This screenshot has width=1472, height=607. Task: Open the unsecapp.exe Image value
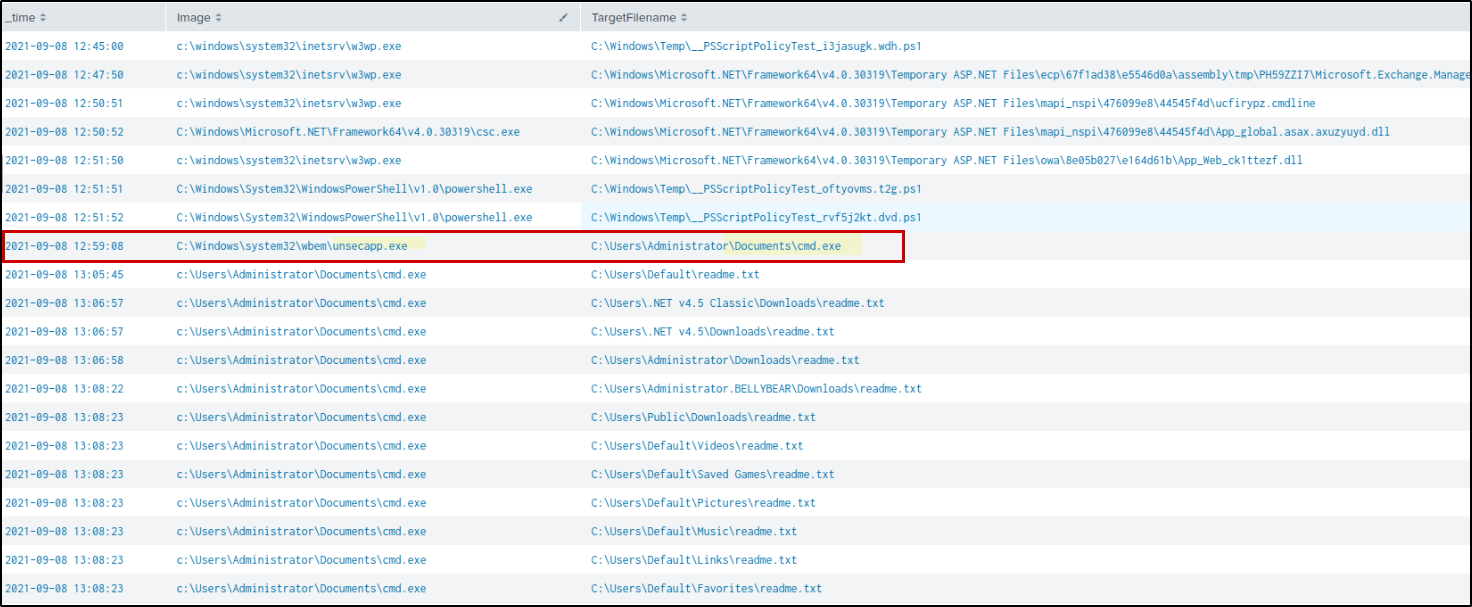(292, 246)
